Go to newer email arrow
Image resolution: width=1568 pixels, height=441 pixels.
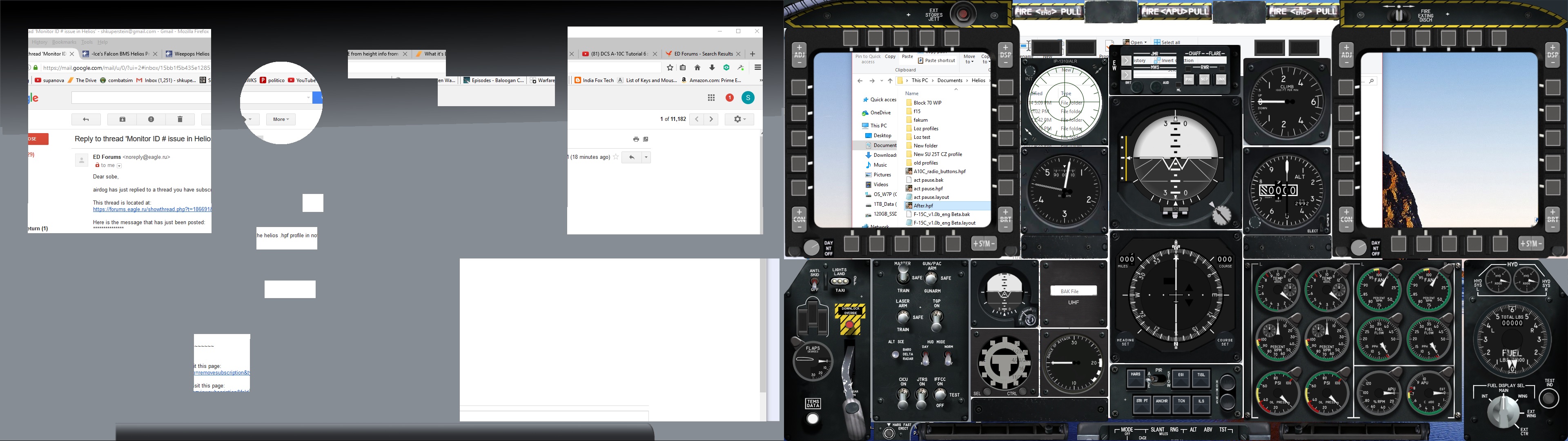tap(696, 119)
